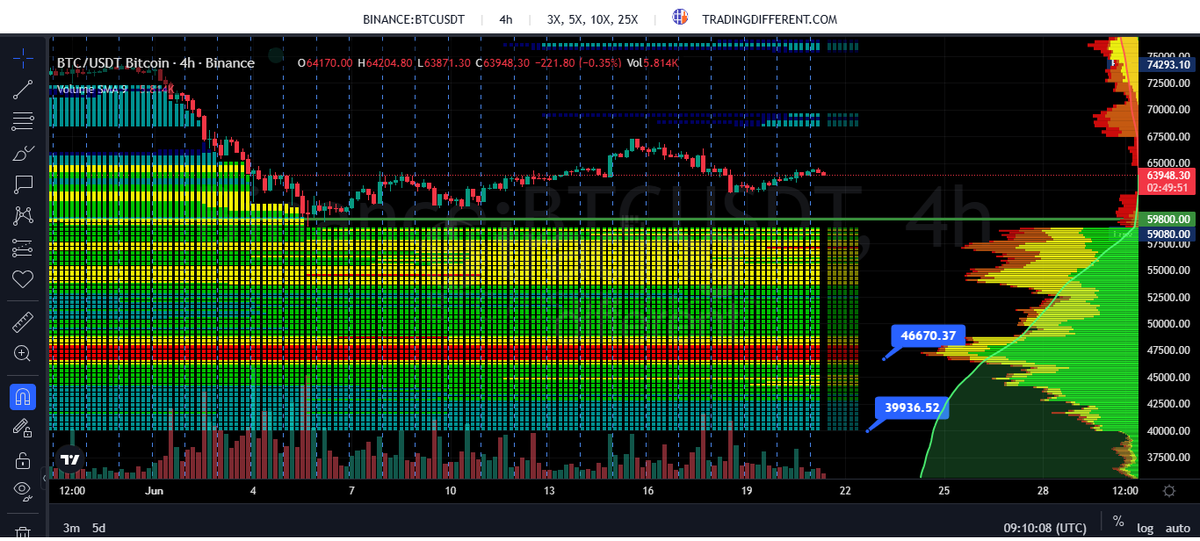Image resolution: width=1200 pixels, height=541 pixels.
Task: Toggle the magnet snap mode
Action: pos(22,397)
